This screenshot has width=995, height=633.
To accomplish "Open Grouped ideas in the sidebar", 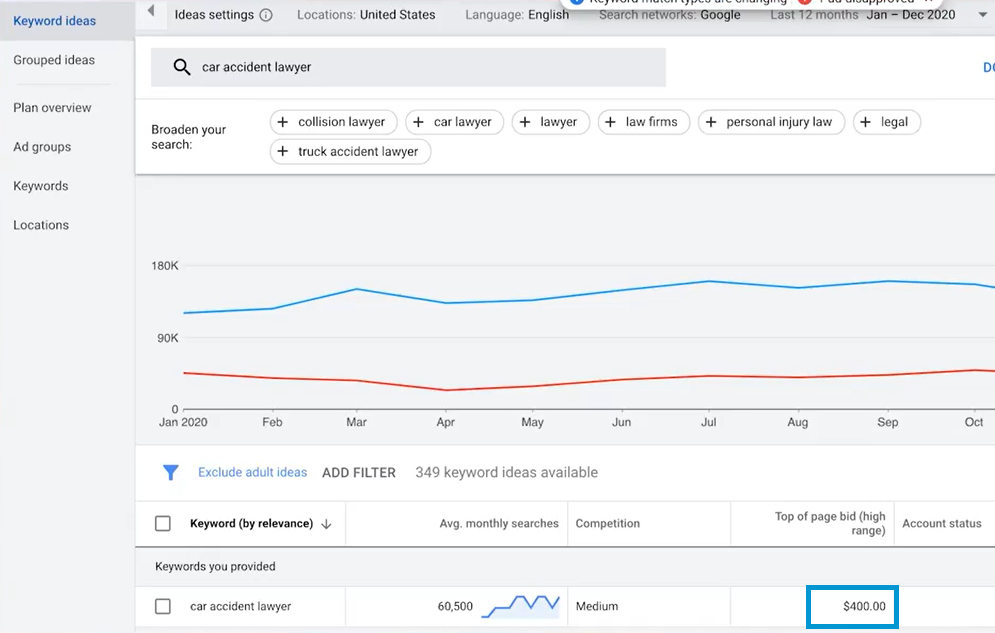I will 54,60.
